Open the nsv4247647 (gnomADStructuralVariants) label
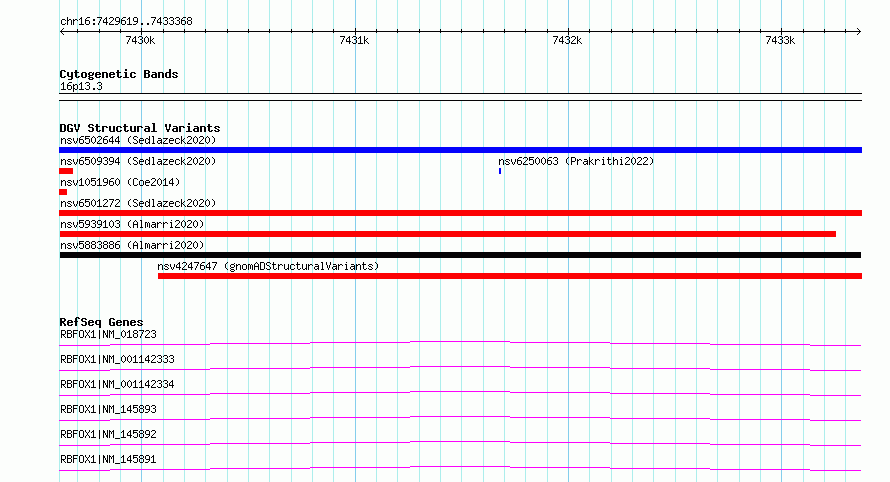The width and height of the screenshot is (890, 482). (x=268, y=266)
